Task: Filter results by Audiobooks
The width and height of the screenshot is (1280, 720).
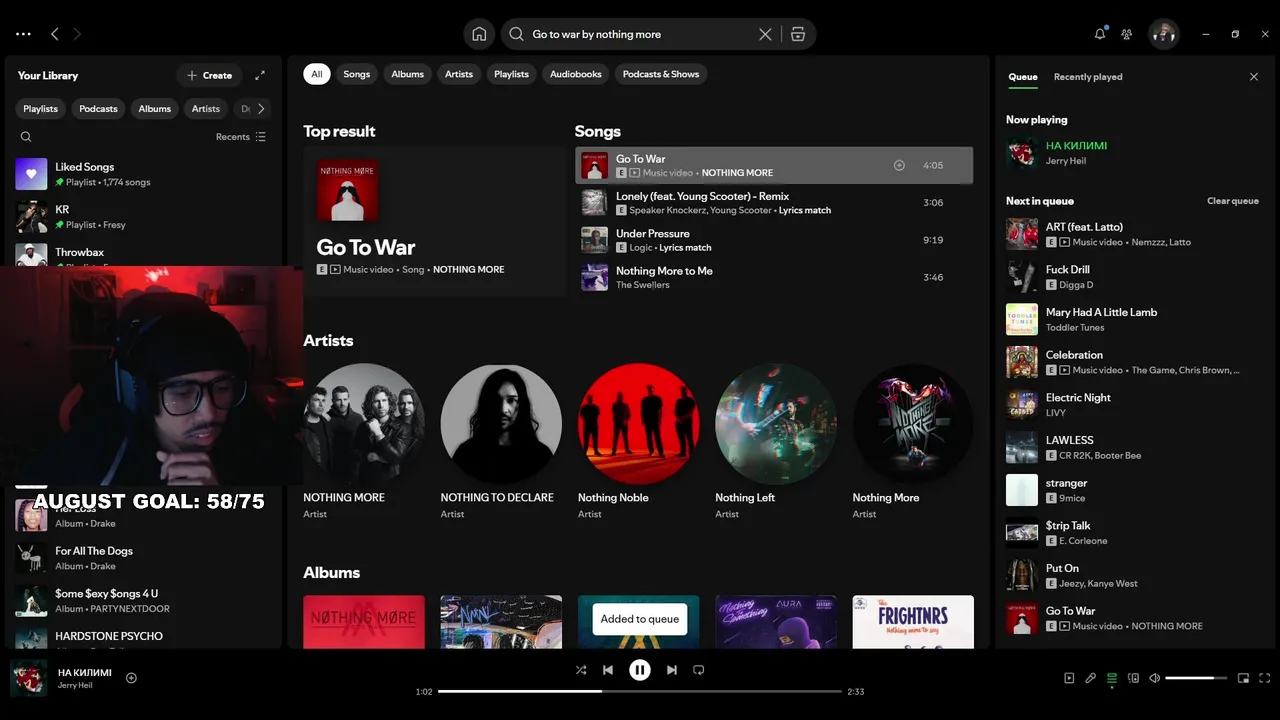Action: click(576, 74)
